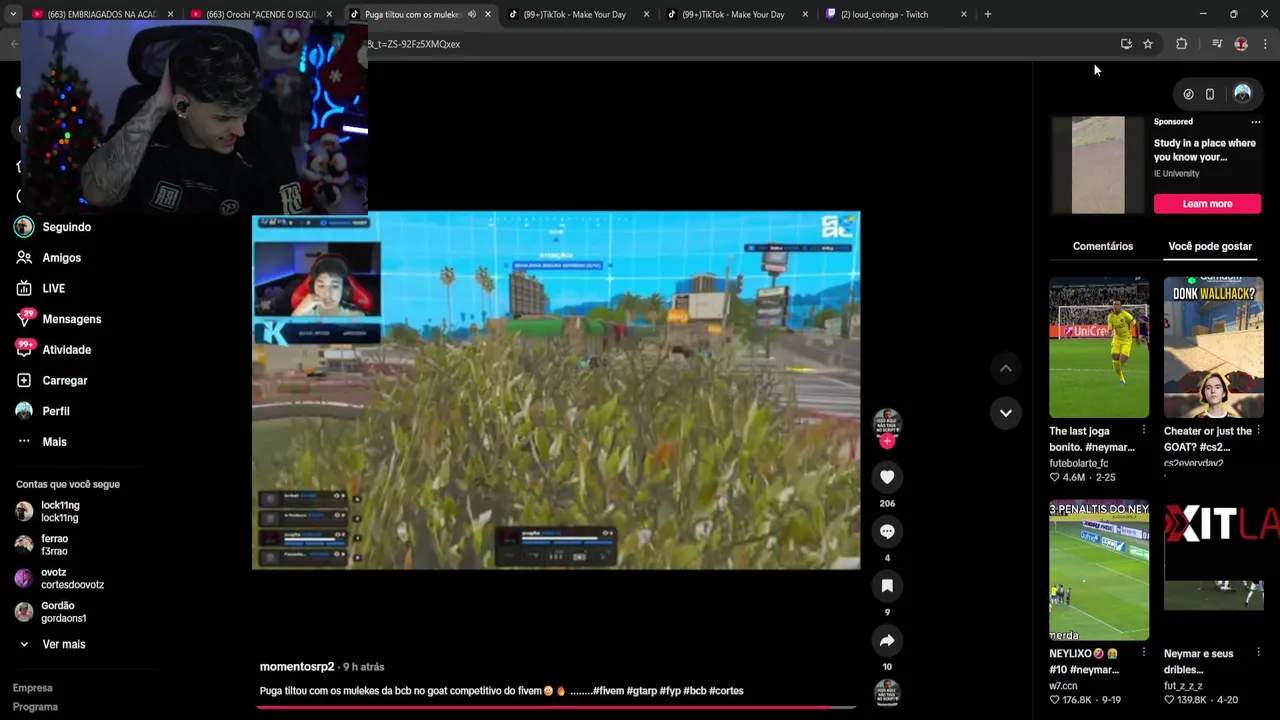Open 3 PENALTIS DO NEY thumbnail
The height and width of the screenshot is (720, 1280).
(1099, 570)
